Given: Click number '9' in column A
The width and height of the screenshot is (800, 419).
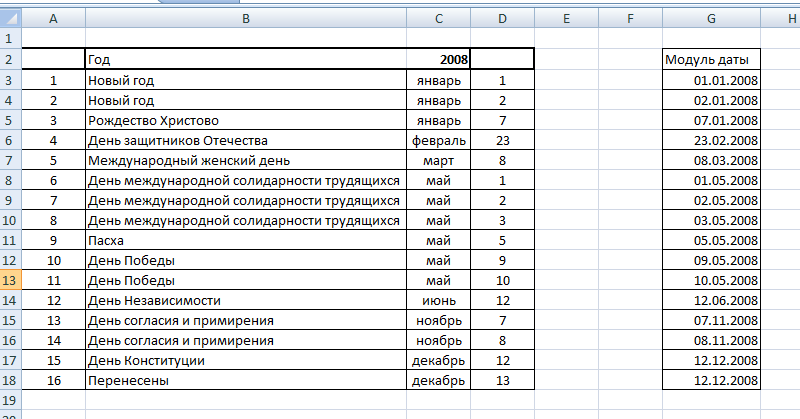Looking at the screenshot, I should tap(53, 240).
